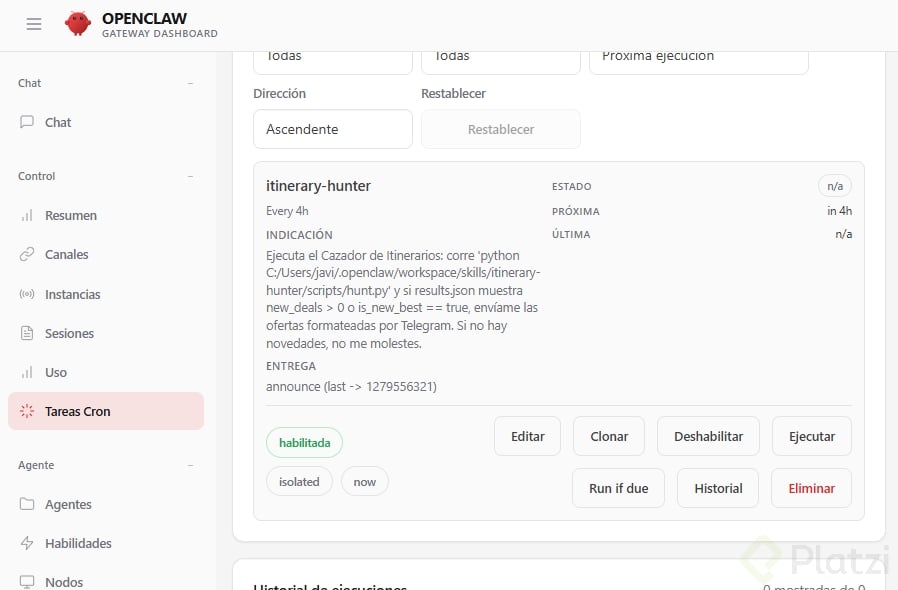The image size is (898, 590).
Task: Click the Habilidades lightning bolt icon
Action: [x=27, y=543]
